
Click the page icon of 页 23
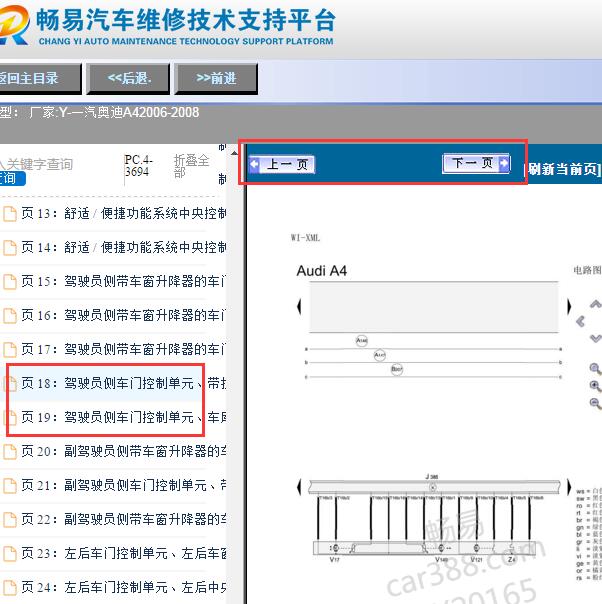click(x=10, y=554)
